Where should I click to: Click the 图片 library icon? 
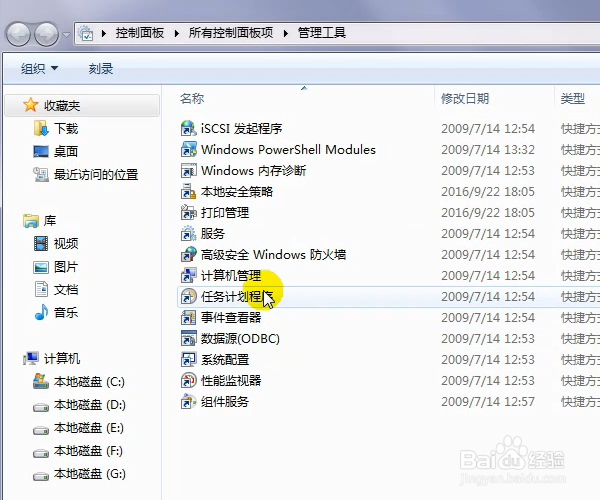[x=41, y=267]
